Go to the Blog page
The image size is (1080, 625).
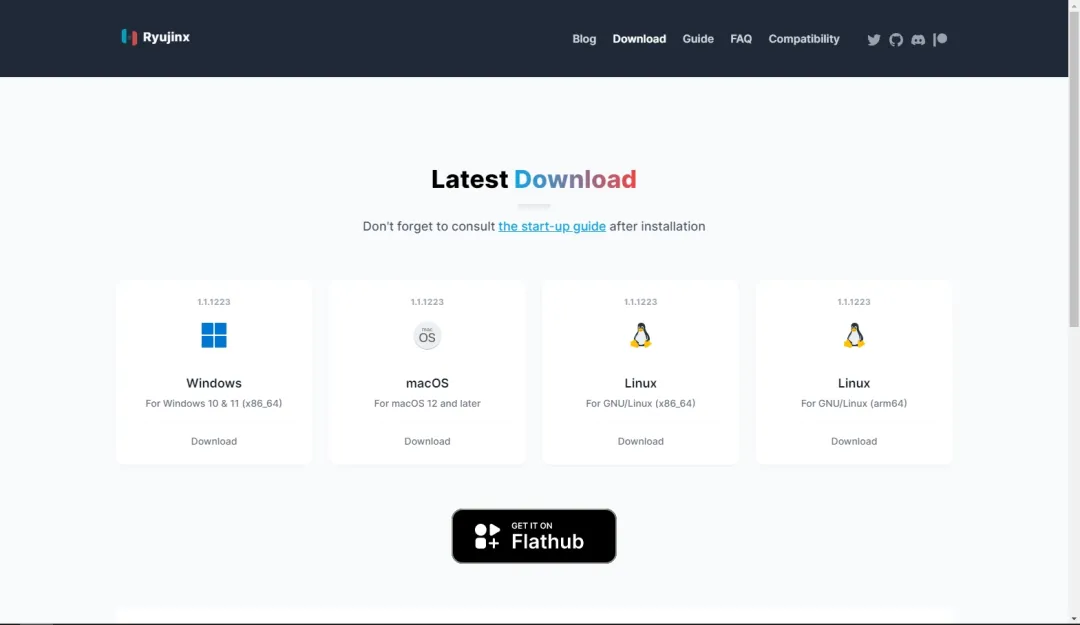click(x=584, y=39)
